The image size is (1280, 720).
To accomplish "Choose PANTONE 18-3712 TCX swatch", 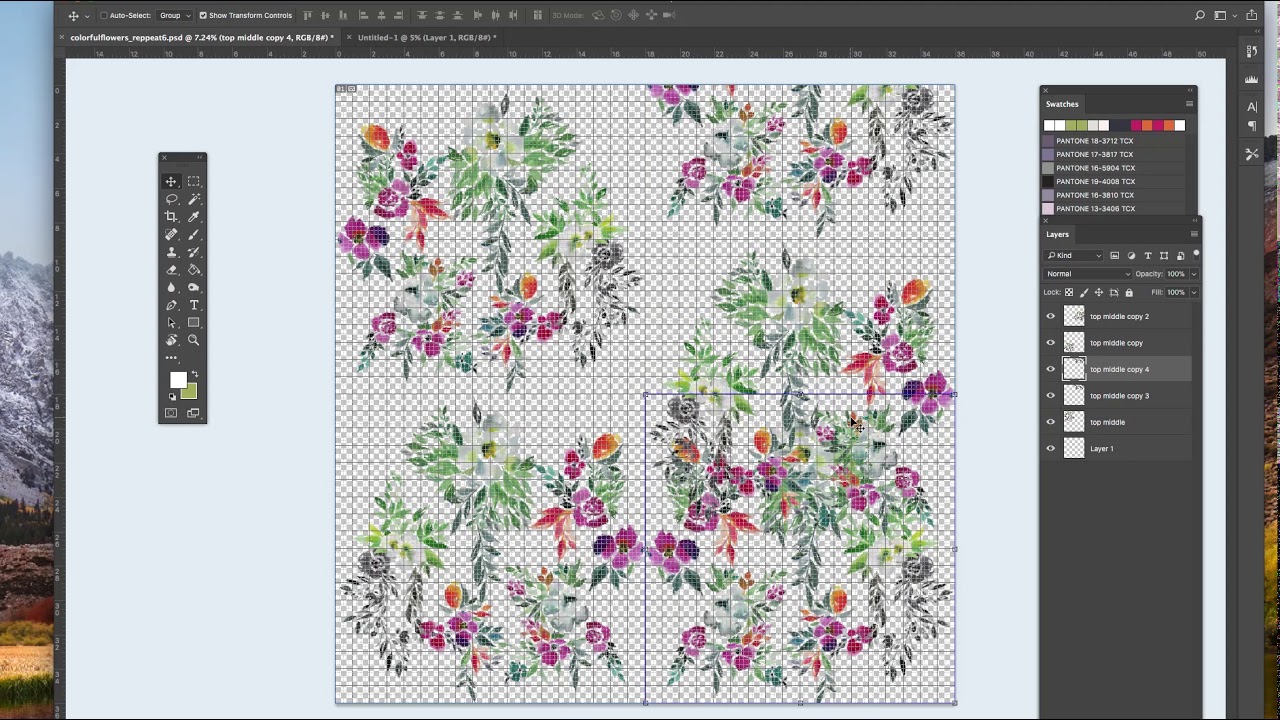I will click(1094, 141).
